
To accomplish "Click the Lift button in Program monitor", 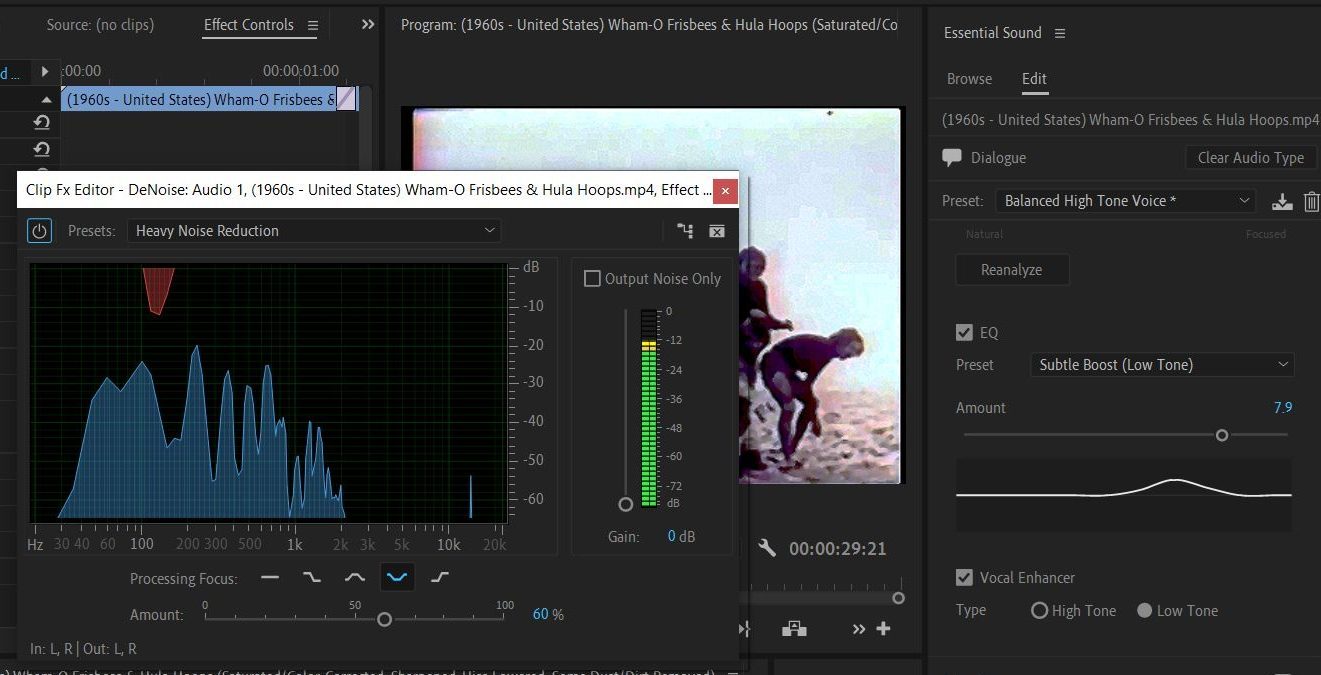I will pos(794,629).
